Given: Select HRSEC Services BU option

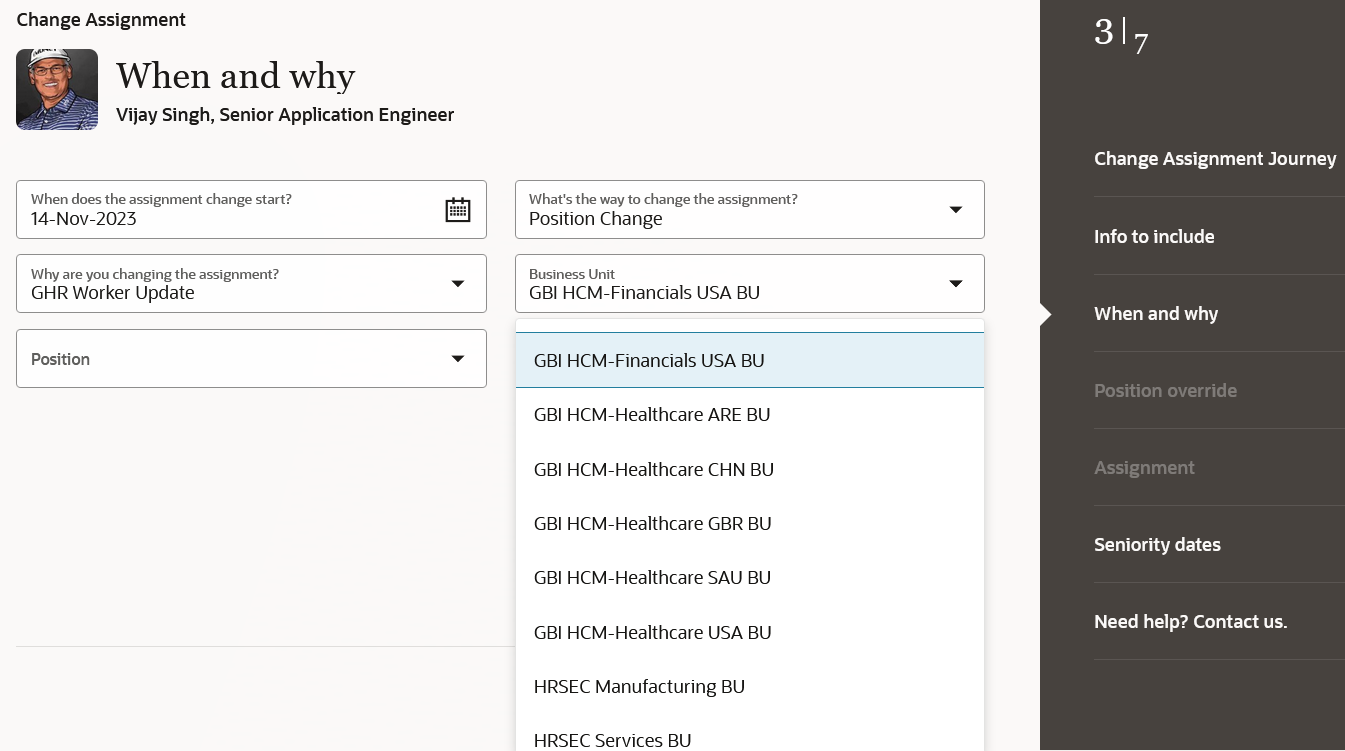Looking at the screenshot, I should click(x=750, y=739).
